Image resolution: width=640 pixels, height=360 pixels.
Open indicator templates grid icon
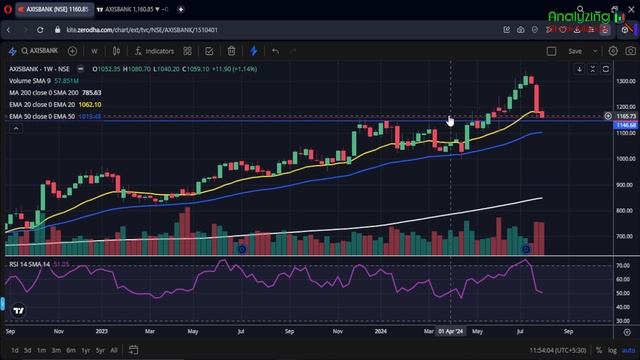[x=187, y=51]
